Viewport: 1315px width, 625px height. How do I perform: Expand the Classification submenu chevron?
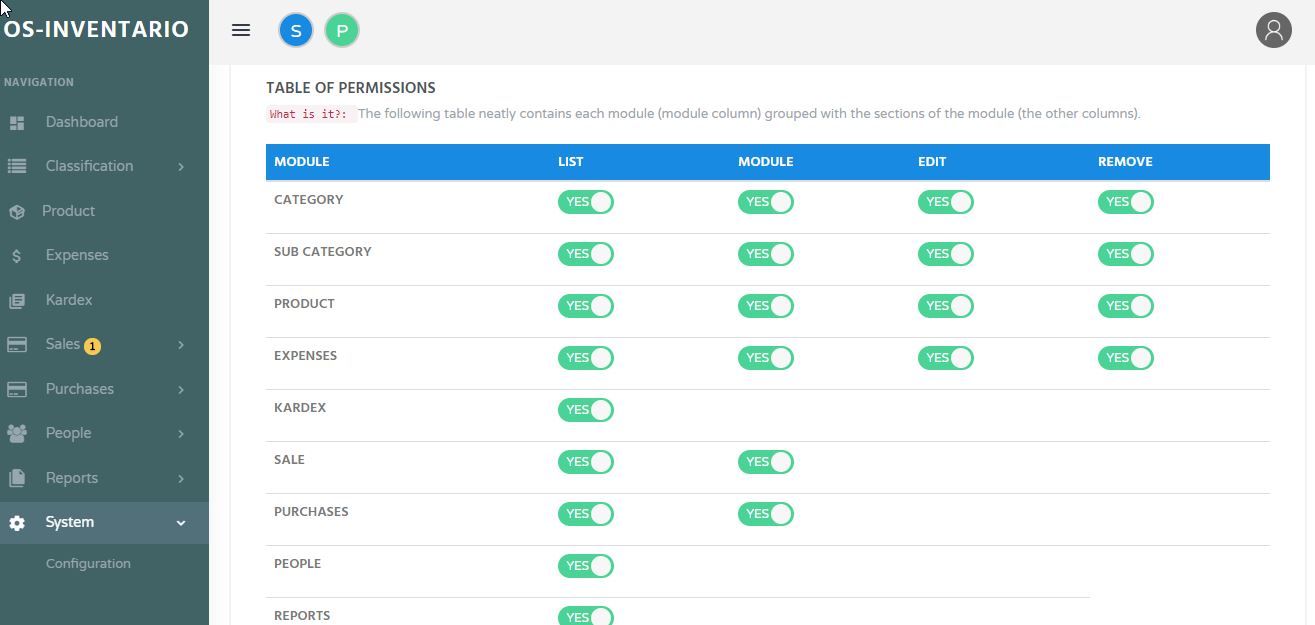(181, 166)
